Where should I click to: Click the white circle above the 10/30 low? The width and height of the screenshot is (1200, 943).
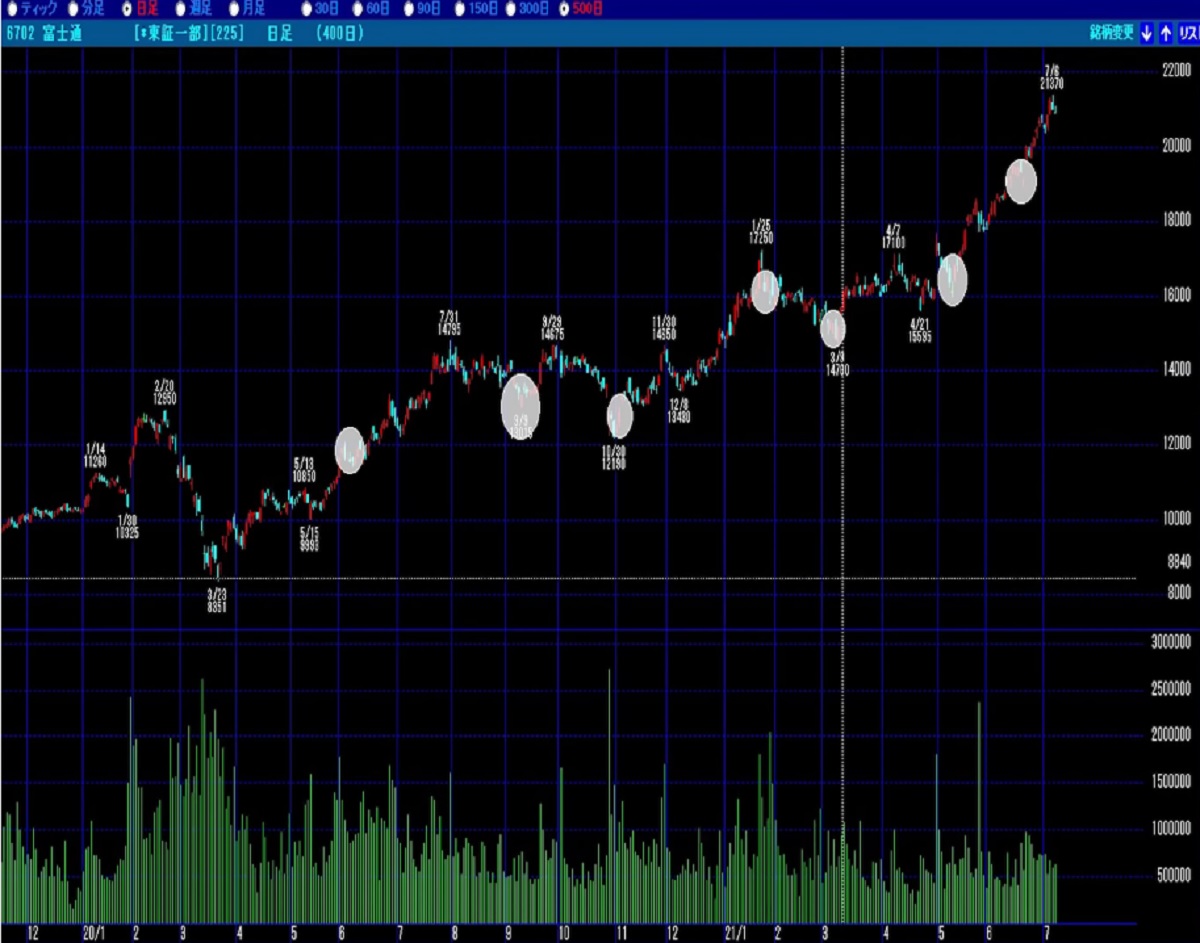pyautogui.click(x=620, y=416)
